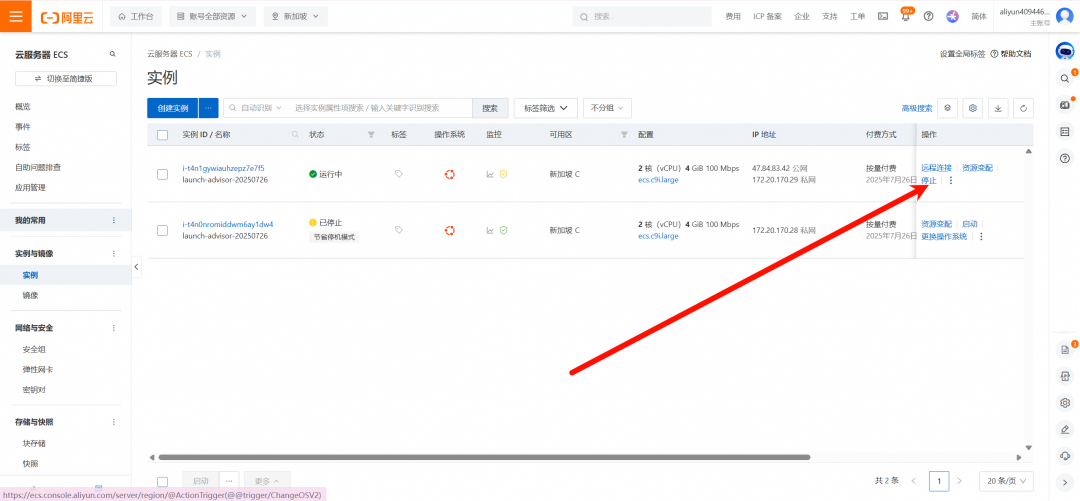Click search icon in instance ID column header

click(295, 134)
